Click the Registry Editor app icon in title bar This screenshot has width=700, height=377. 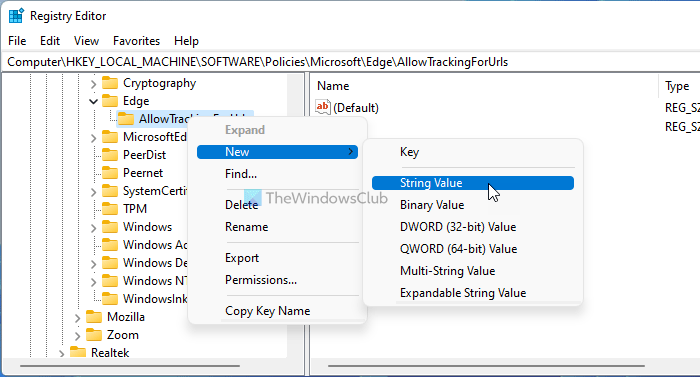(16, 16)
